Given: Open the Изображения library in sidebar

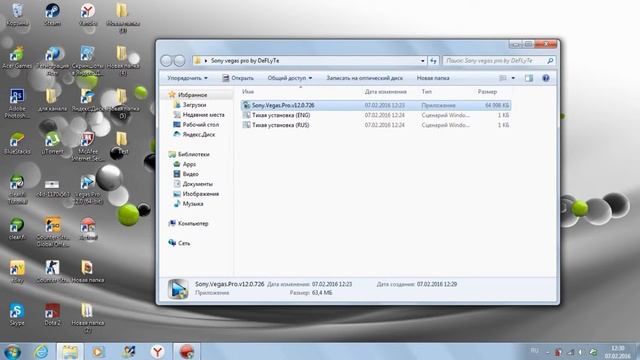Looking at the screenshot, I should point(200,194).
